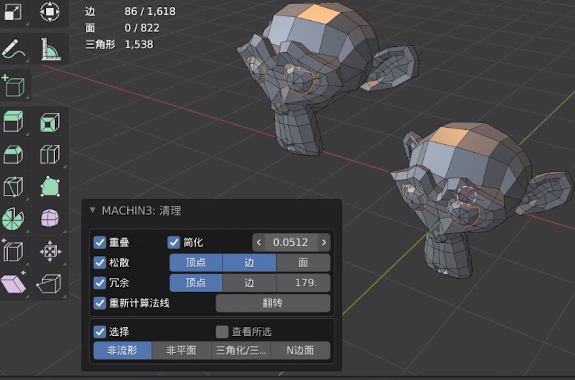Screen dimensions: 575x380
Task: Switch selection to 非平面
Action: 181,351
